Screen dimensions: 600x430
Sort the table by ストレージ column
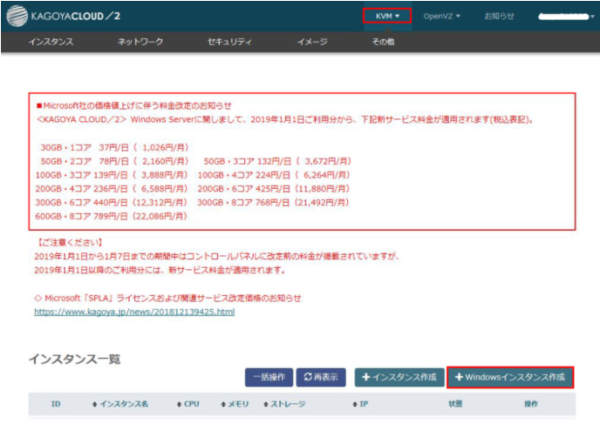[285, 404]
